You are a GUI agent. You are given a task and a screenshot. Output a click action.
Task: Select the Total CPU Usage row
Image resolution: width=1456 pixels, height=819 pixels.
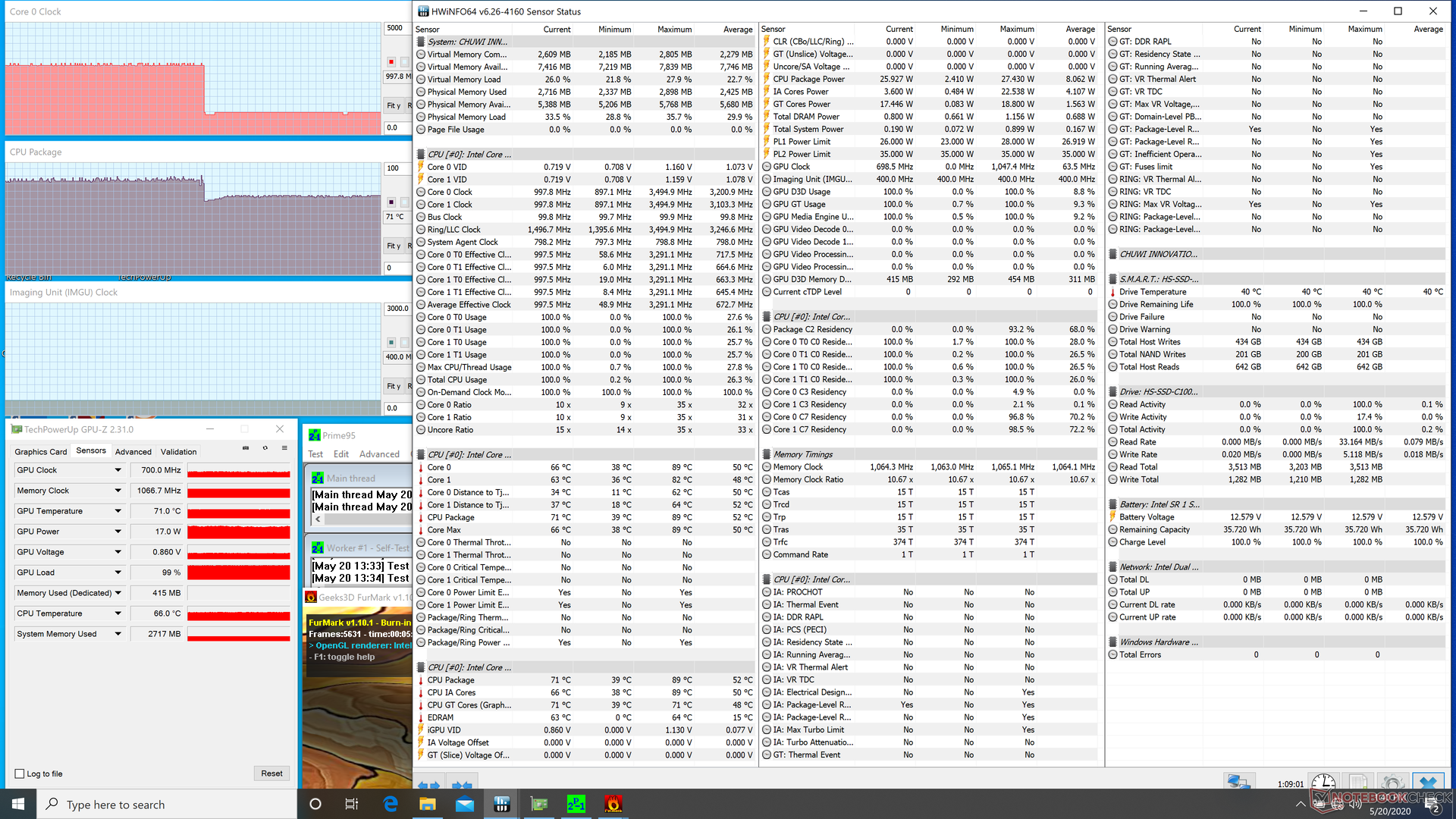pyautogui.click(x=585, y=380)
